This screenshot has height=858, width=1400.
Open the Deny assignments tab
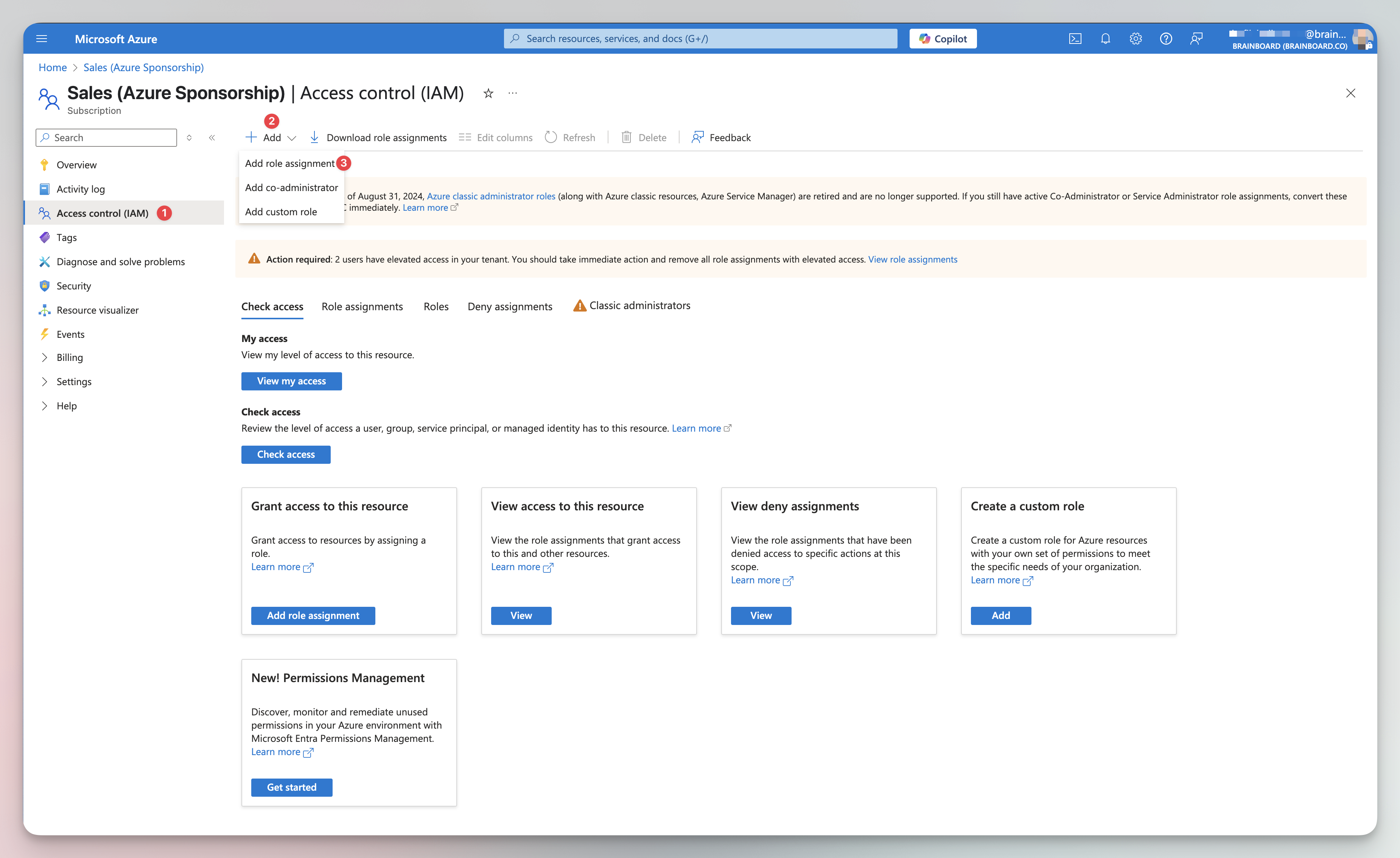[x=510, y=306]
